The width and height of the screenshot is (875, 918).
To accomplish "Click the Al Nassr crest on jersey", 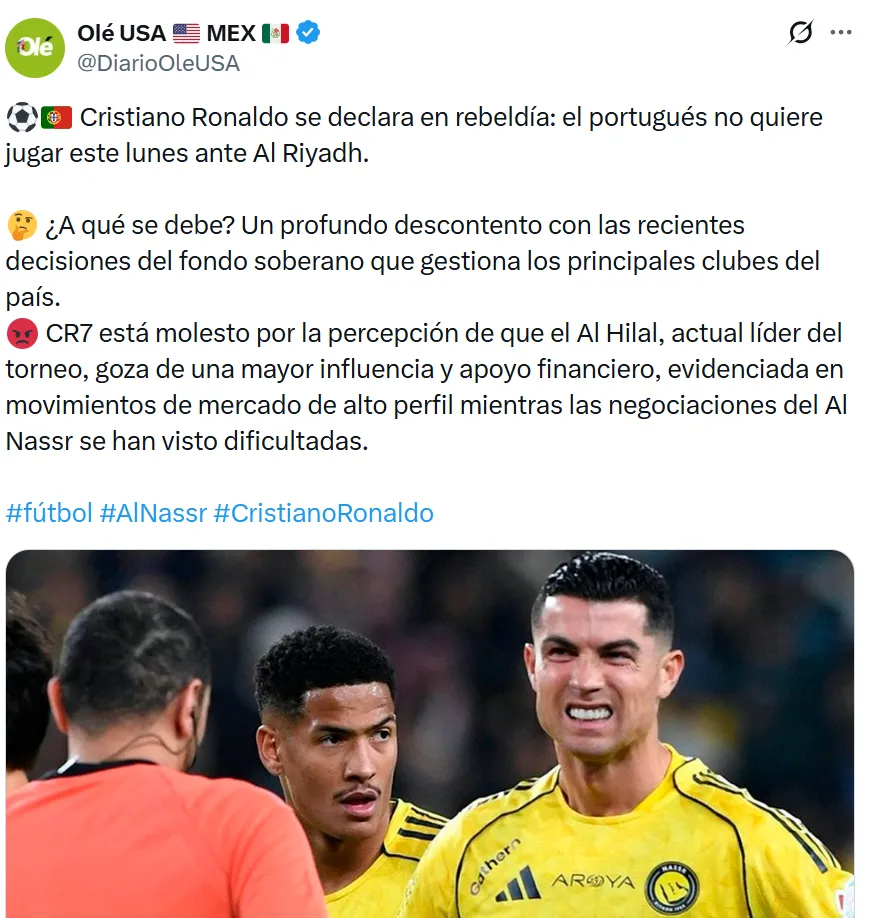I will (671, 887).
